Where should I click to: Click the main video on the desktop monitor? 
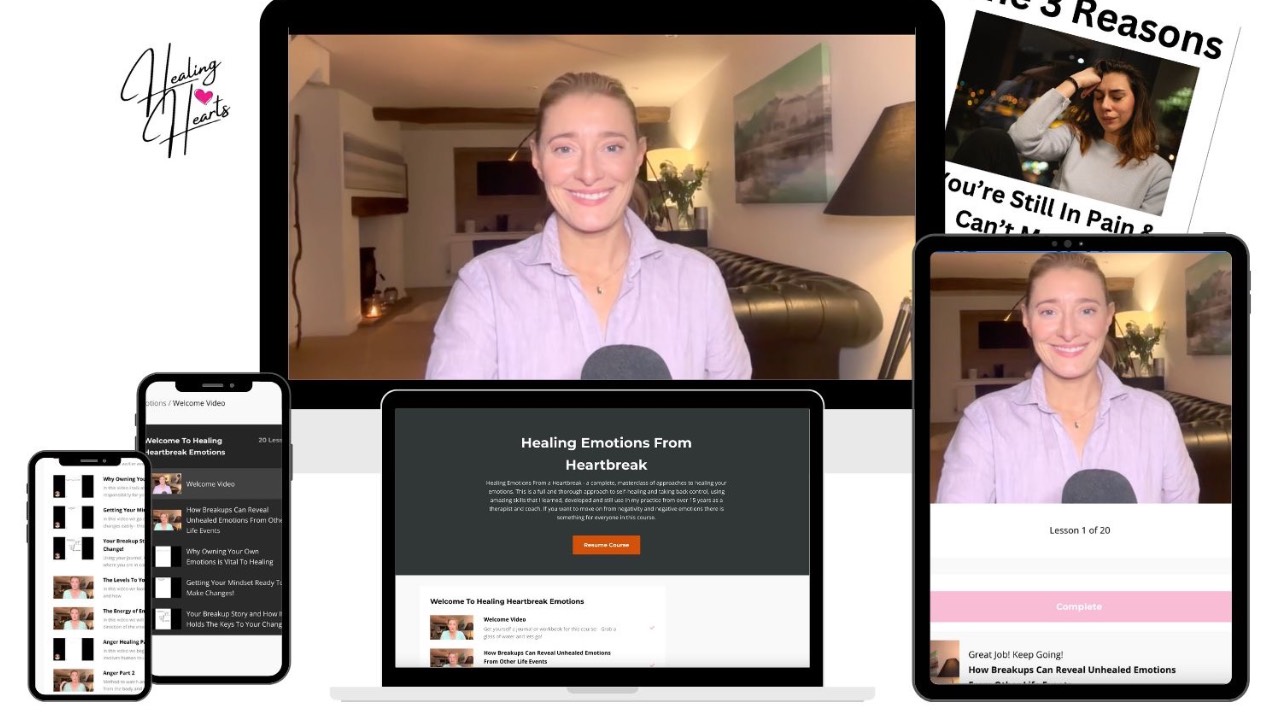point(602,207)
